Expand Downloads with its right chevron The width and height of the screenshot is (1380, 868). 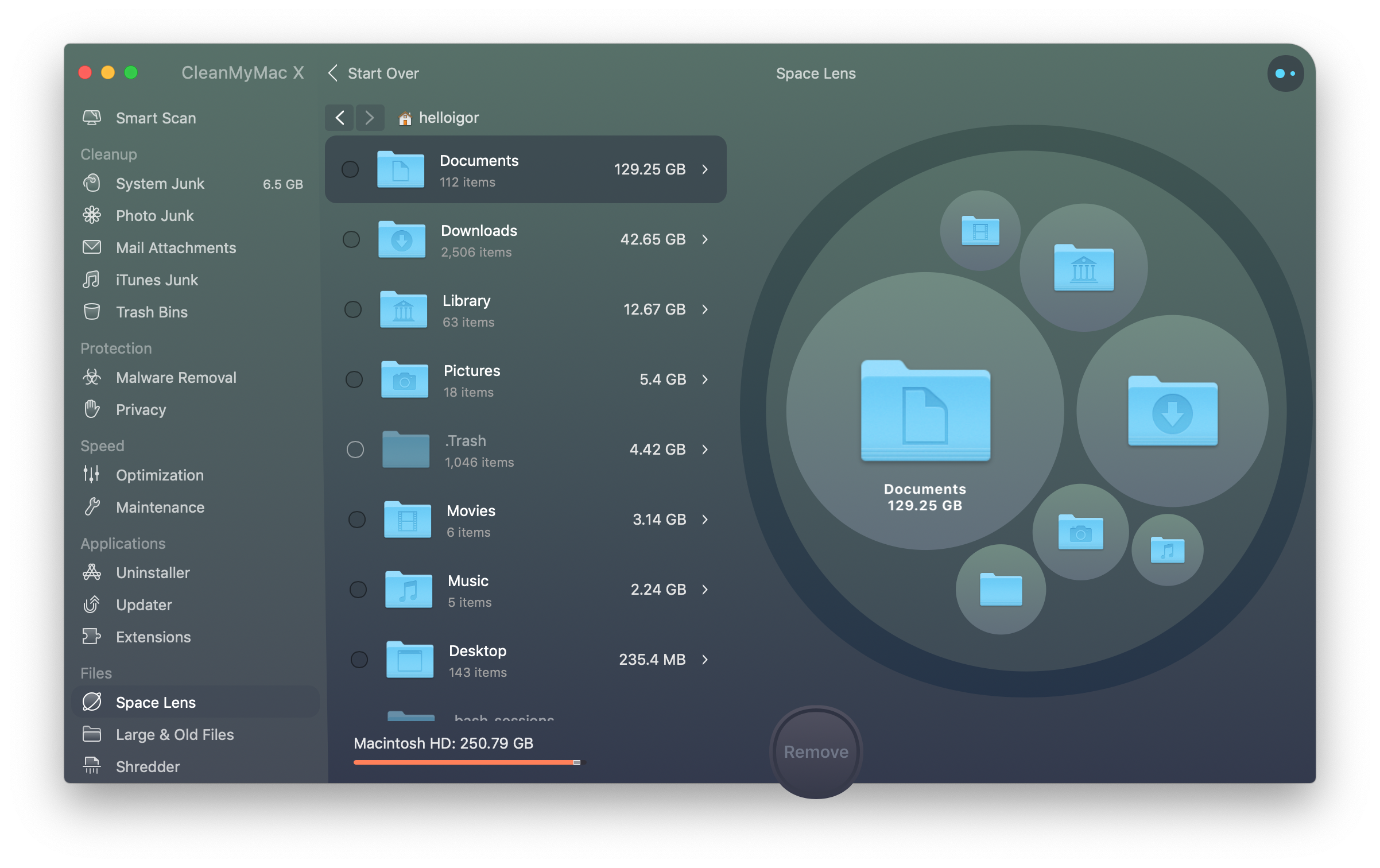tap(705, 239)
